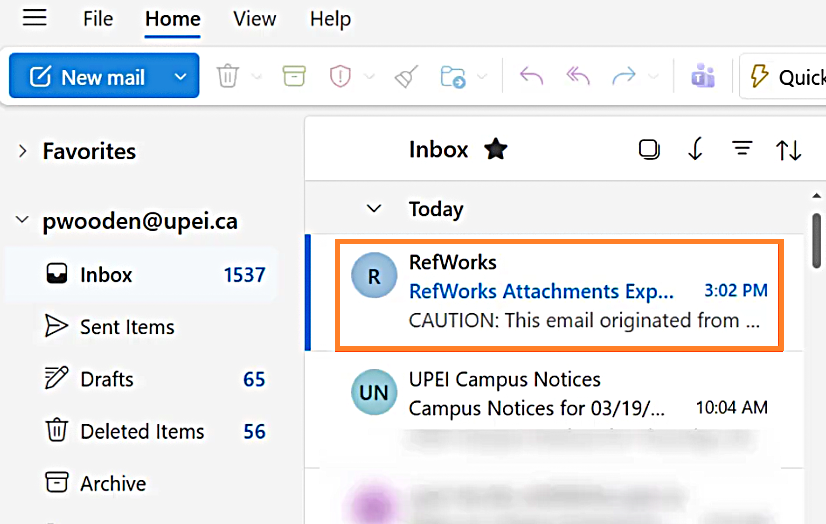The height and width of the screenshot is (524, 826).
Task: Click the Reply all icon
Action: (578, 77)
